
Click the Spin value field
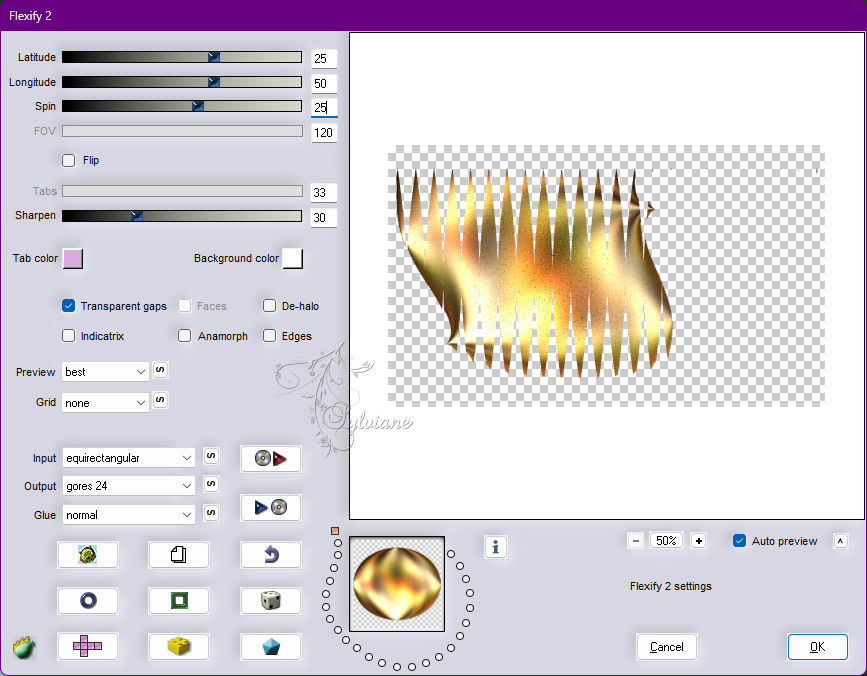324,107
